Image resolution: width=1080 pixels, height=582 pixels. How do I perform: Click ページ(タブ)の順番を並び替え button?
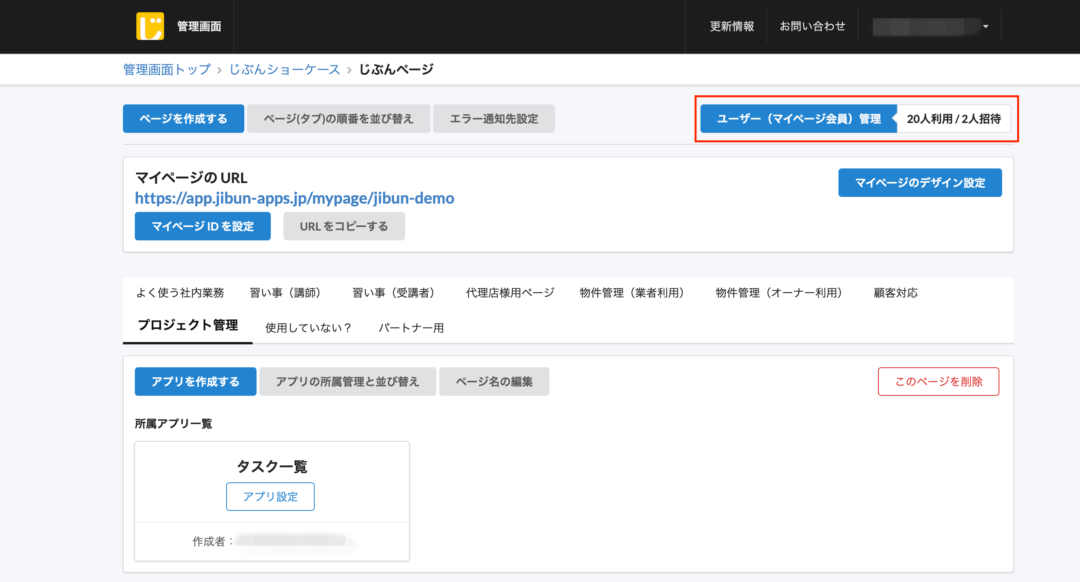(338, 118)
